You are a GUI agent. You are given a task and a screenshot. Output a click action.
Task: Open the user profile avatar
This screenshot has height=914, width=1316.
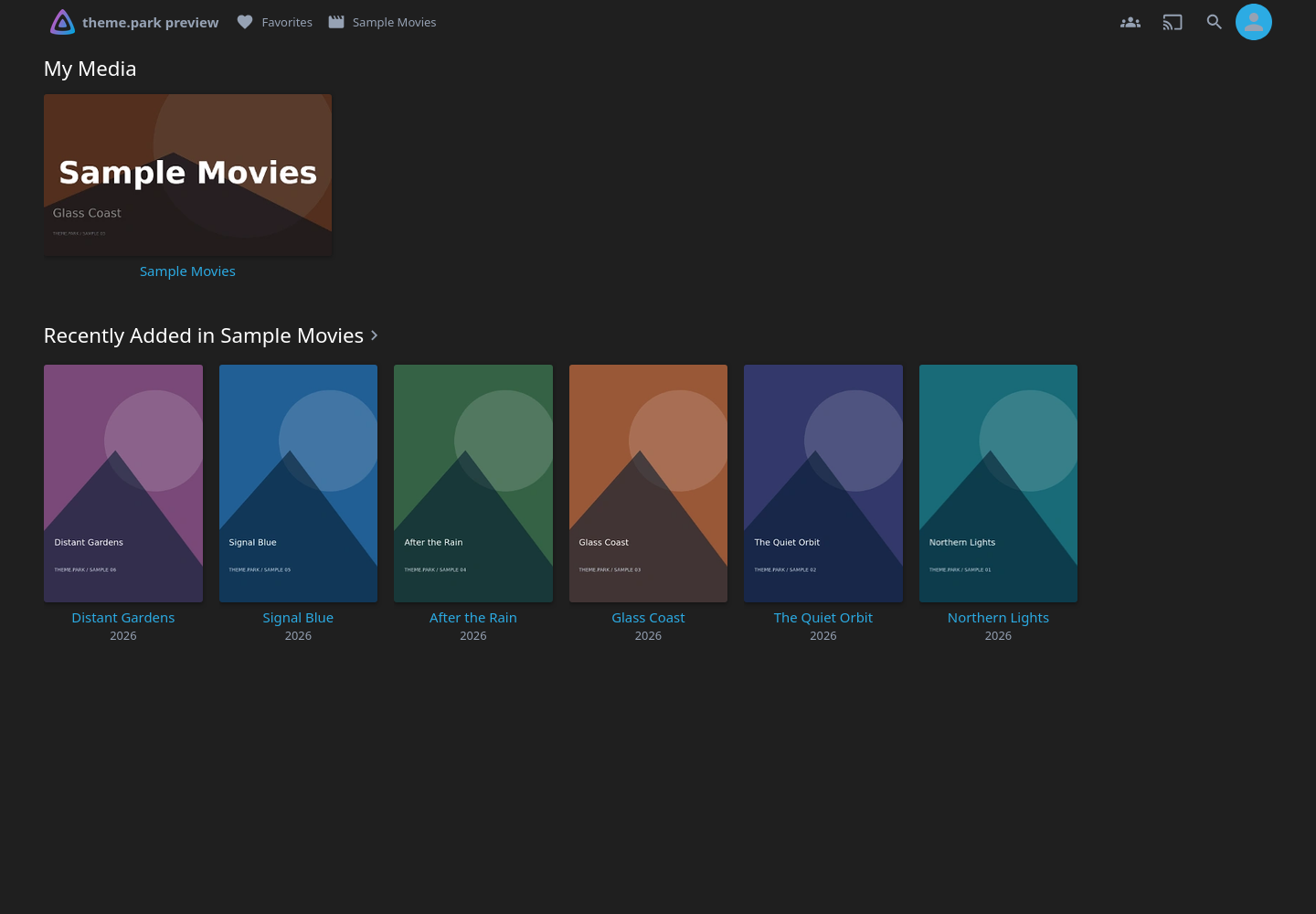pos(1254,22)
